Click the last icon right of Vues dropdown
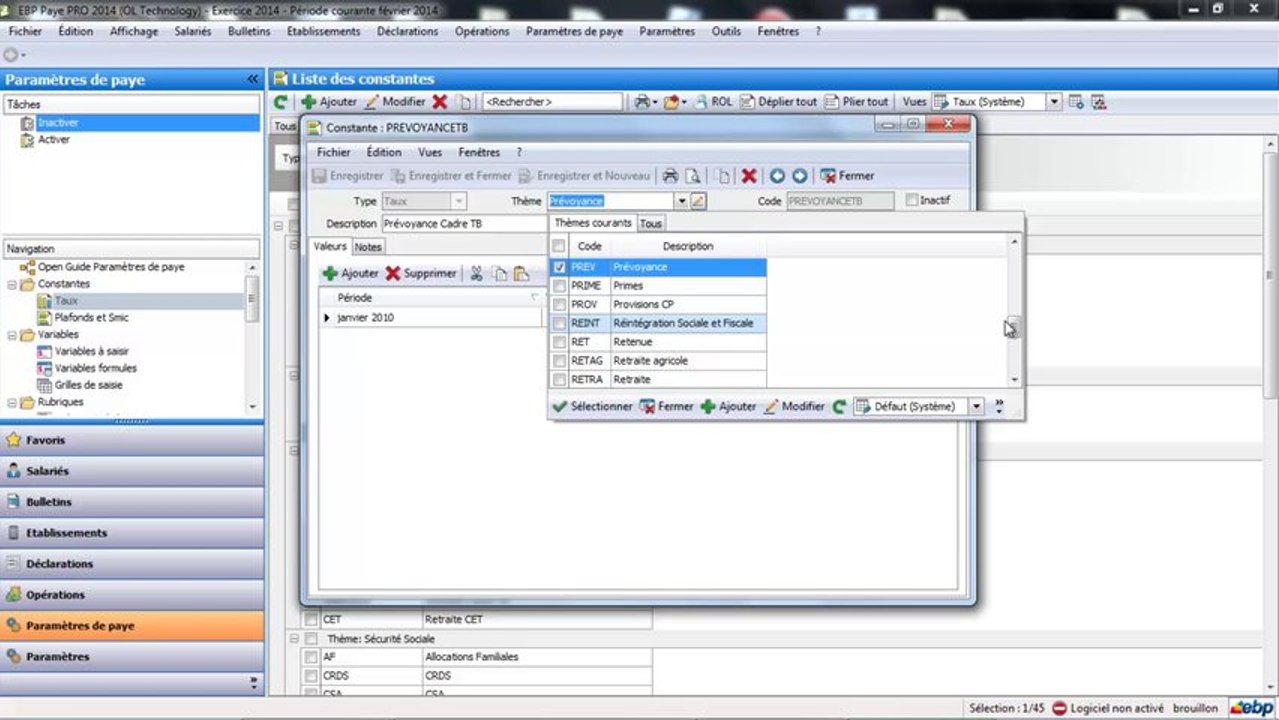 click(1098, 102)
